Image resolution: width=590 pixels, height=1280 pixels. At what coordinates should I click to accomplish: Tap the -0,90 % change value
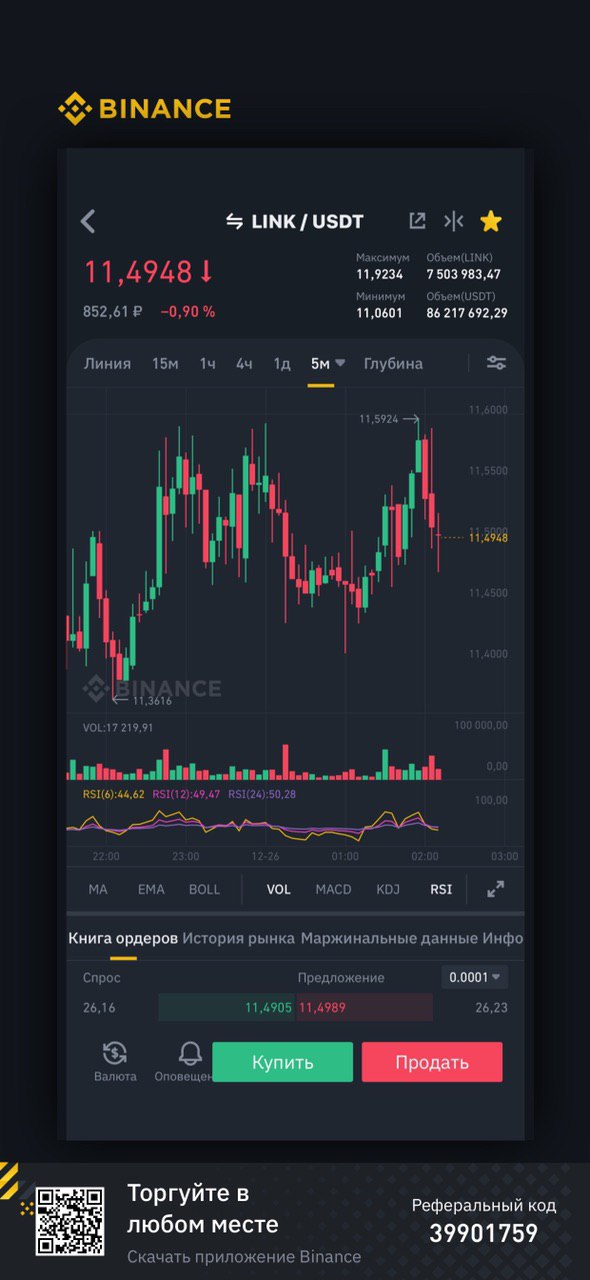tap(188, 311)
